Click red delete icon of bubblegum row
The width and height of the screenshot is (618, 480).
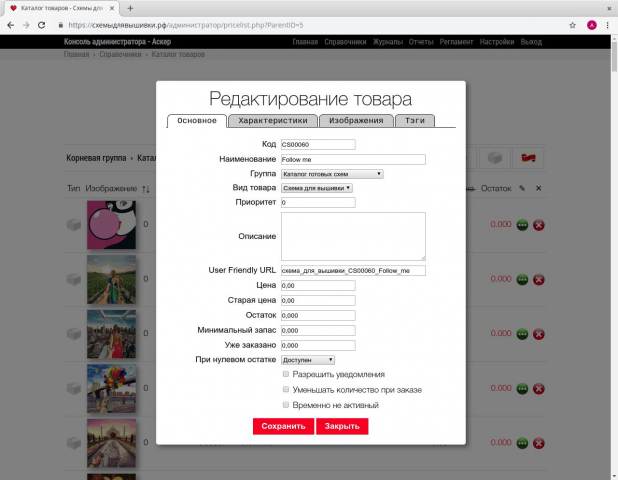(538, 225)
